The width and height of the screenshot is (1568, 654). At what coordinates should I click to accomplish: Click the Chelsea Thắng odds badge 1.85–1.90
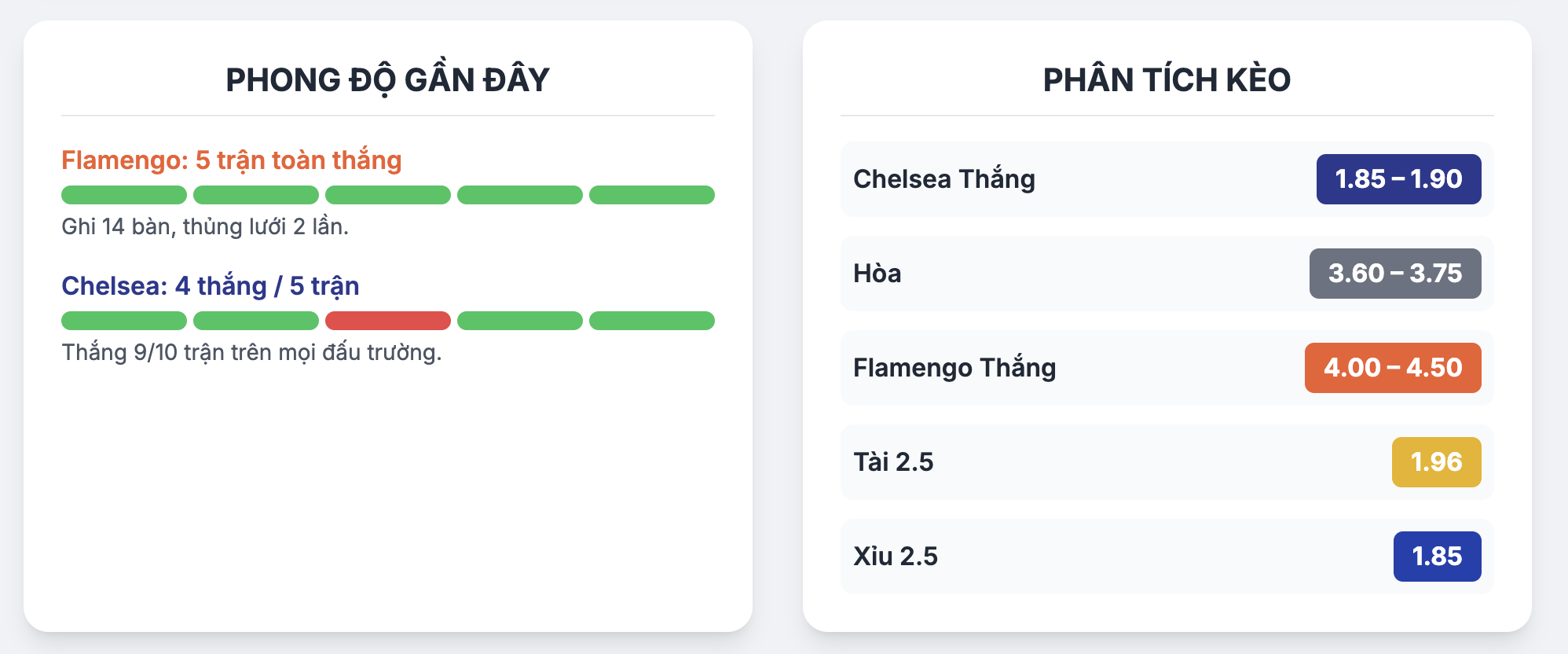point(1398,179)
